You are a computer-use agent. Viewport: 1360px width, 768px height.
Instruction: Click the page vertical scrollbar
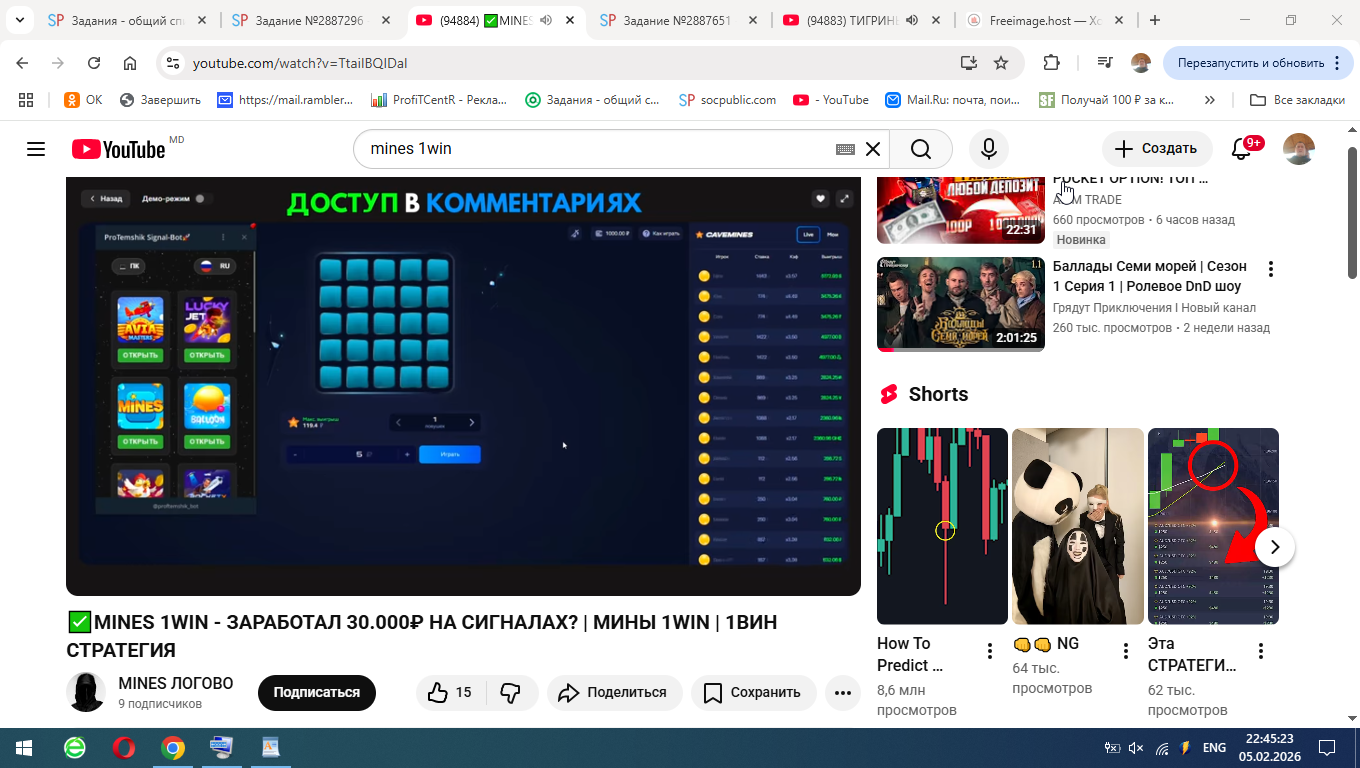coord(1352,215)
